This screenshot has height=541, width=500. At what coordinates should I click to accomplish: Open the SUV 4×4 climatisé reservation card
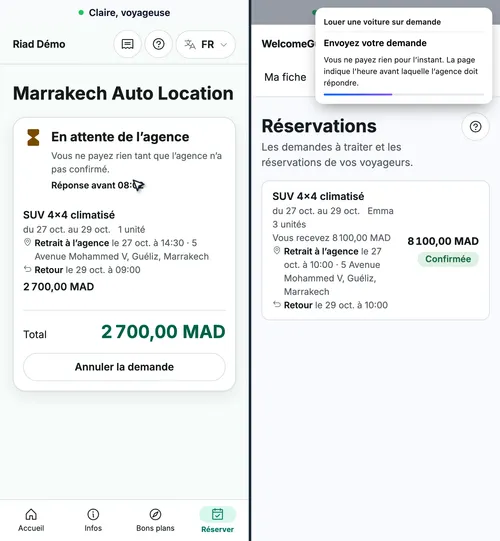click(375, 250)
